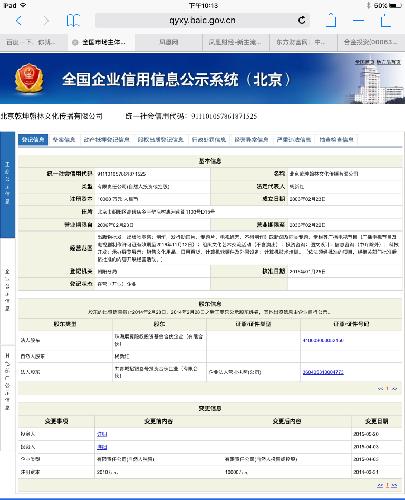Click the left small link above the building image
The width and height of the screenshot is (405, 500).
(365, 62)
